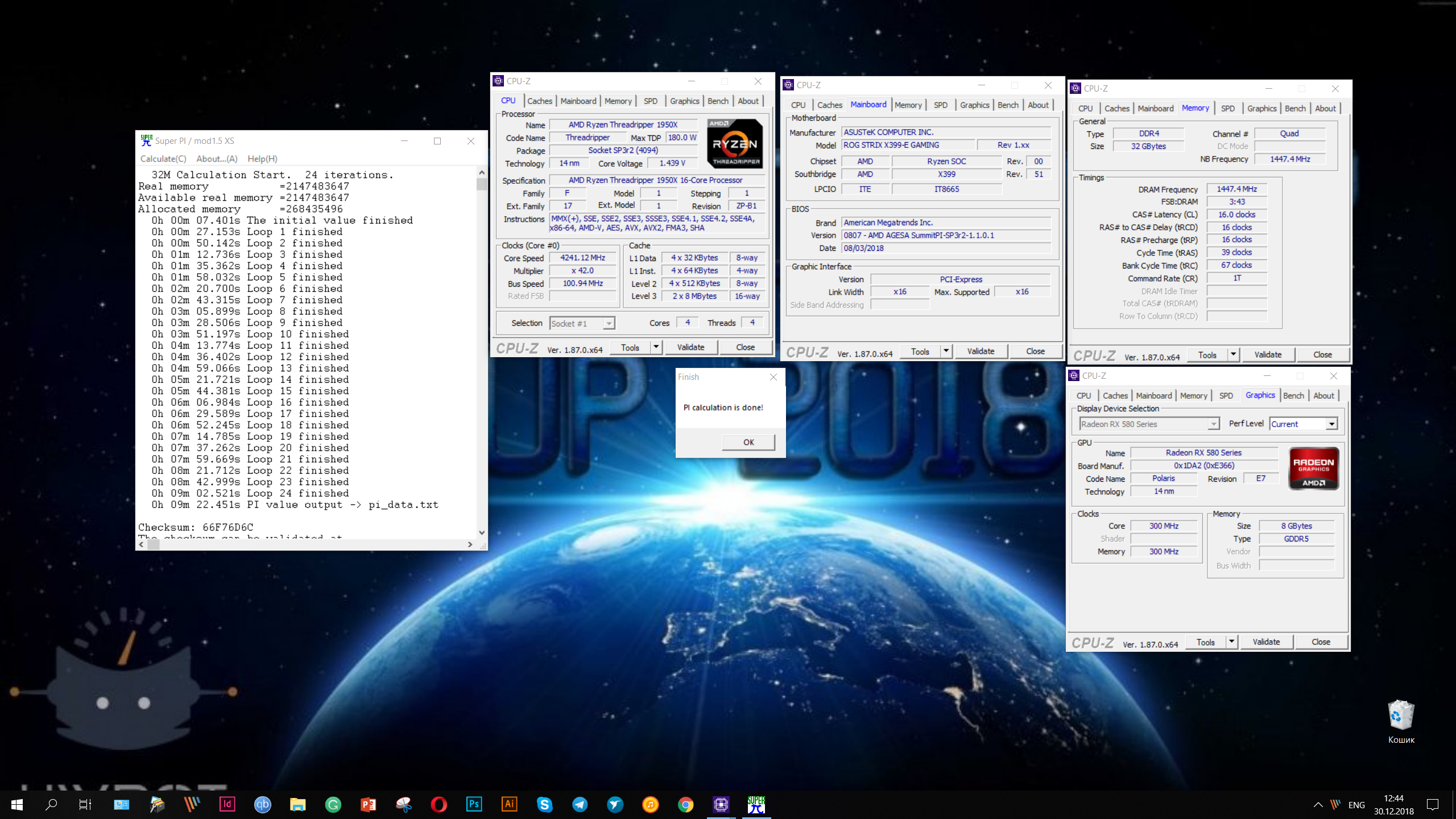Launch Photoshop from the taskbar
The image size is (1456, 819).
[474, 804]
